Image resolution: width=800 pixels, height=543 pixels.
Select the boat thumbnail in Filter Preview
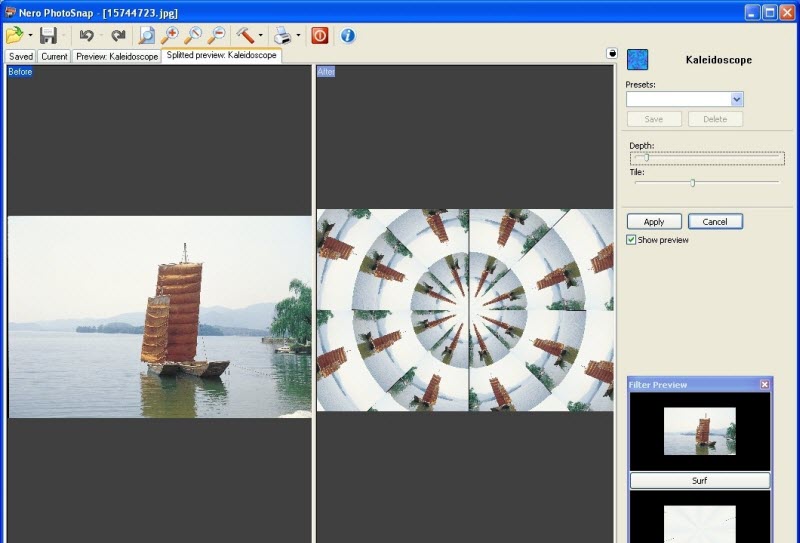tap(699, 431)
